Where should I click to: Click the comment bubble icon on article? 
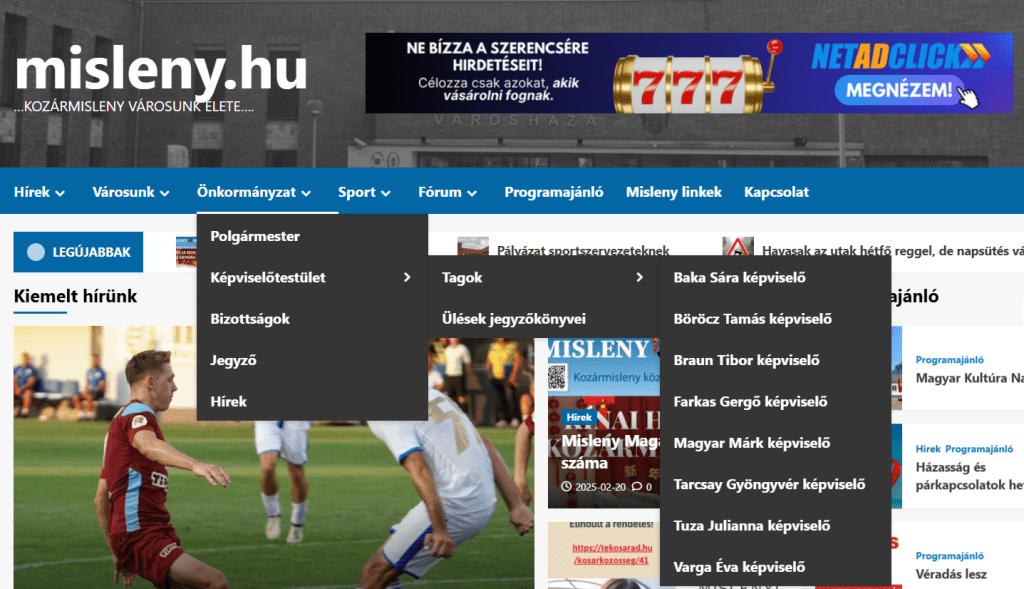pos(637,486)
